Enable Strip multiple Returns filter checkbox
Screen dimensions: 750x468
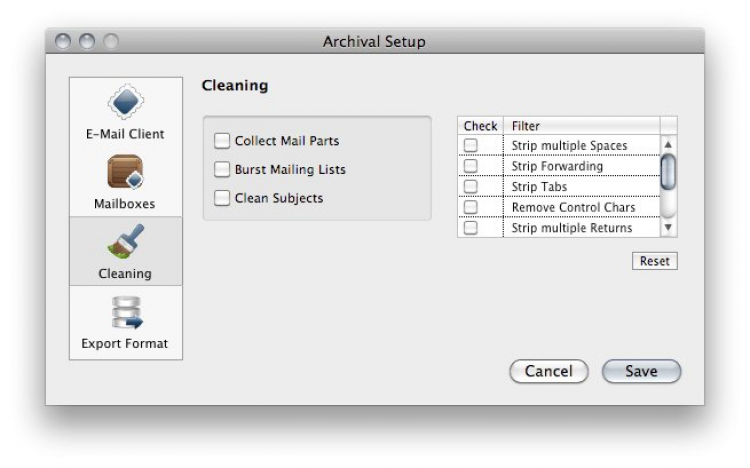470,228
